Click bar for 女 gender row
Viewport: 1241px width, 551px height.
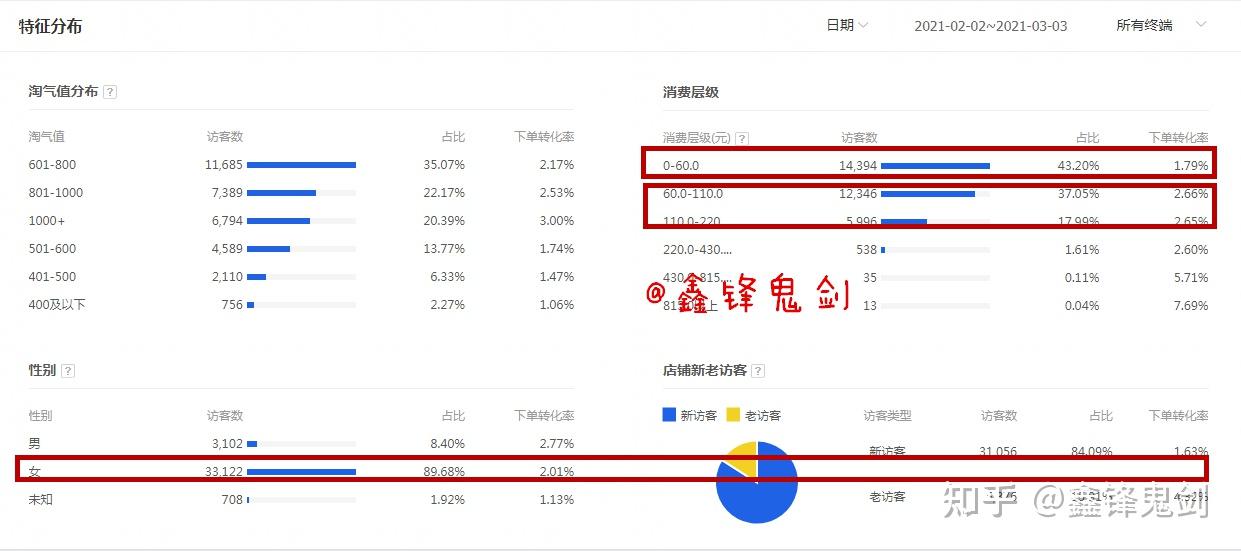[x=301, y=472]
